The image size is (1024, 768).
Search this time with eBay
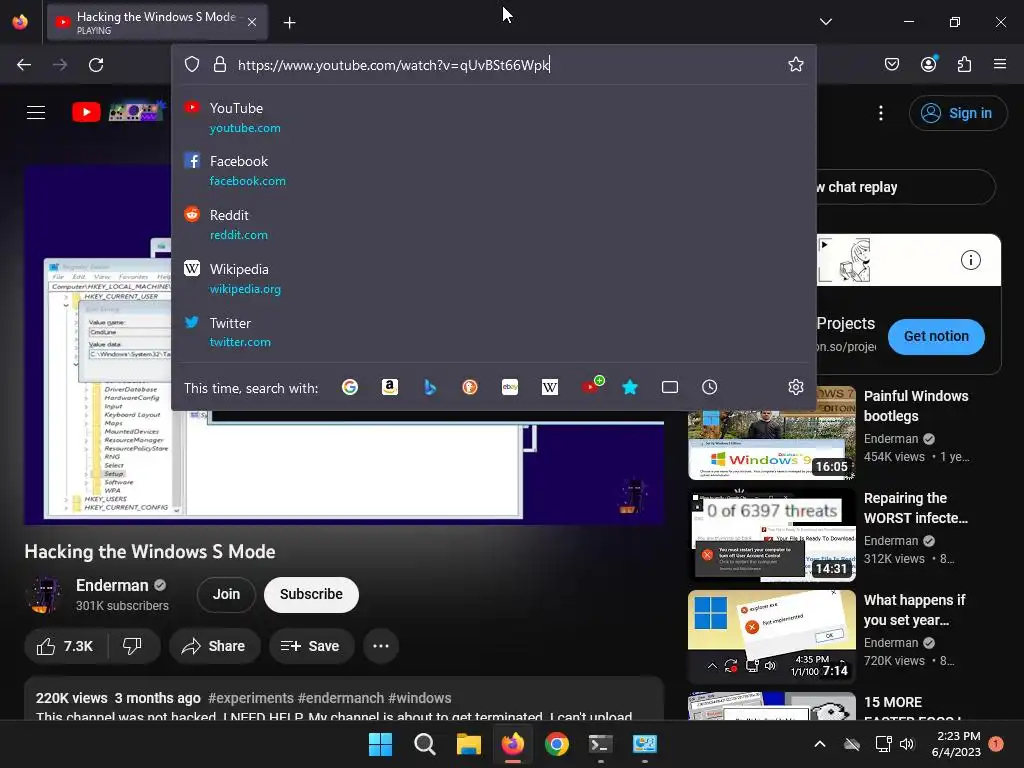pyautogui.click(x=510, y=387)
